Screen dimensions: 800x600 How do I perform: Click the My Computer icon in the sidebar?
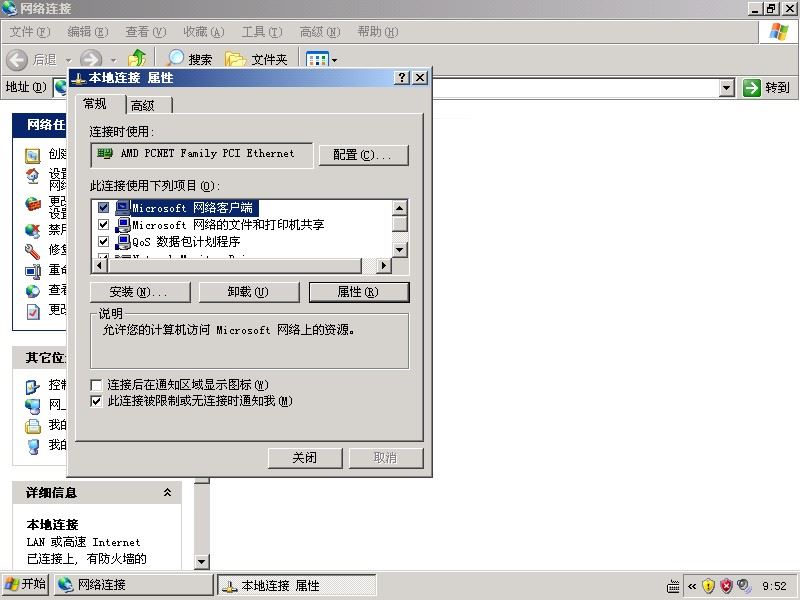point(33,446)
